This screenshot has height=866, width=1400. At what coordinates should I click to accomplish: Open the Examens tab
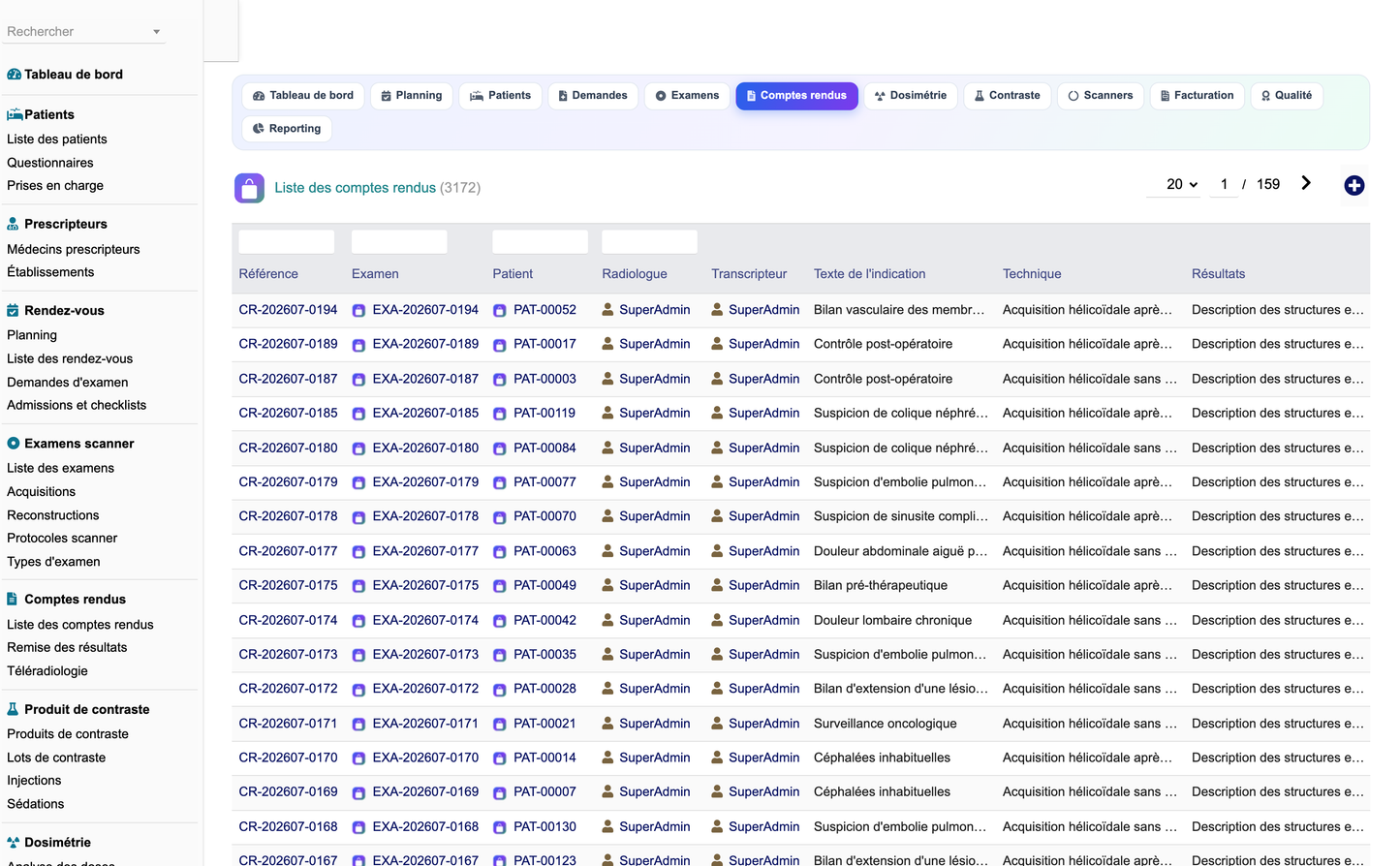687,96
